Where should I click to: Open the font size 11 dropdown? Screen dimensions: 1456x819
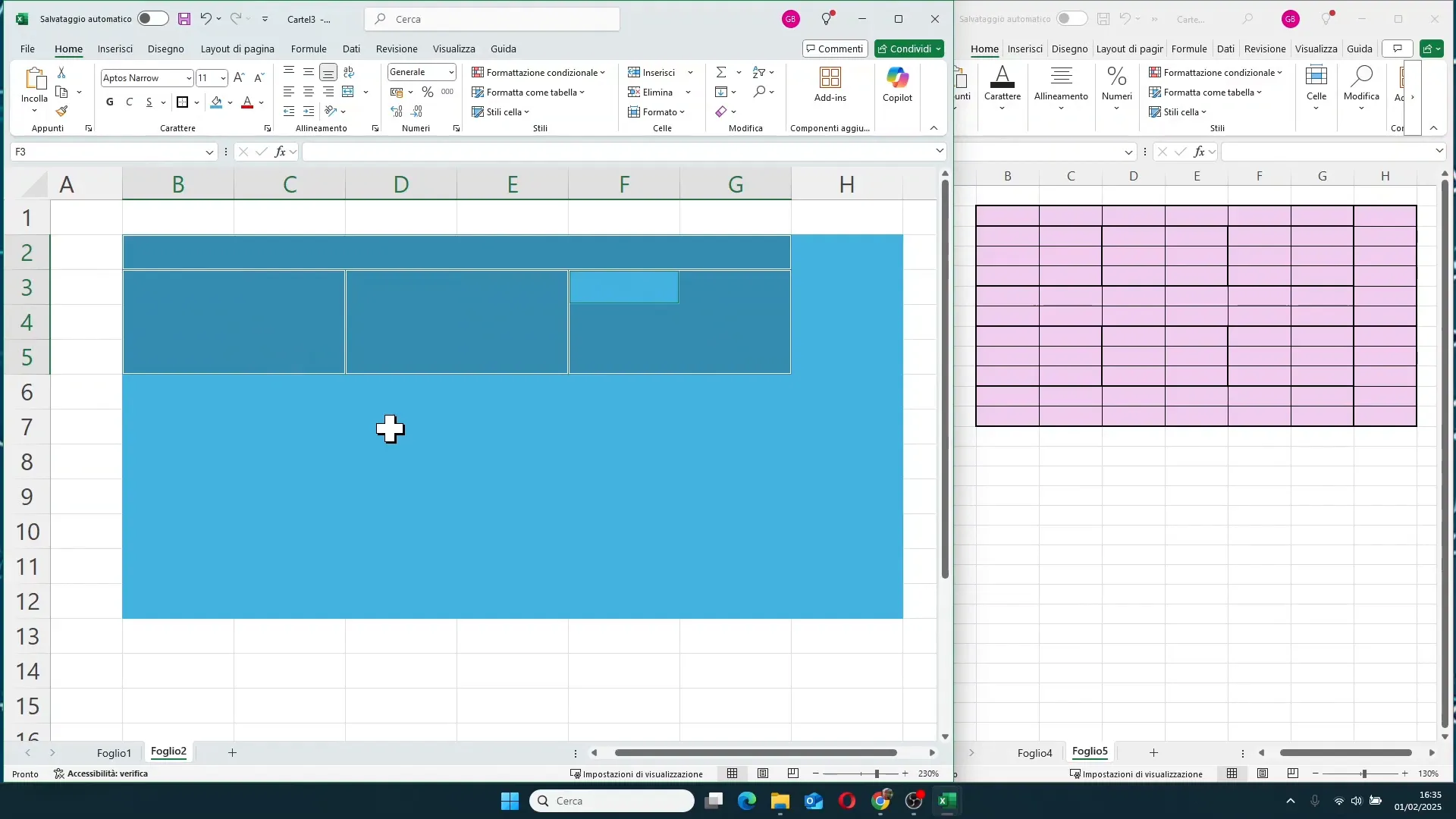click(223, 78)
